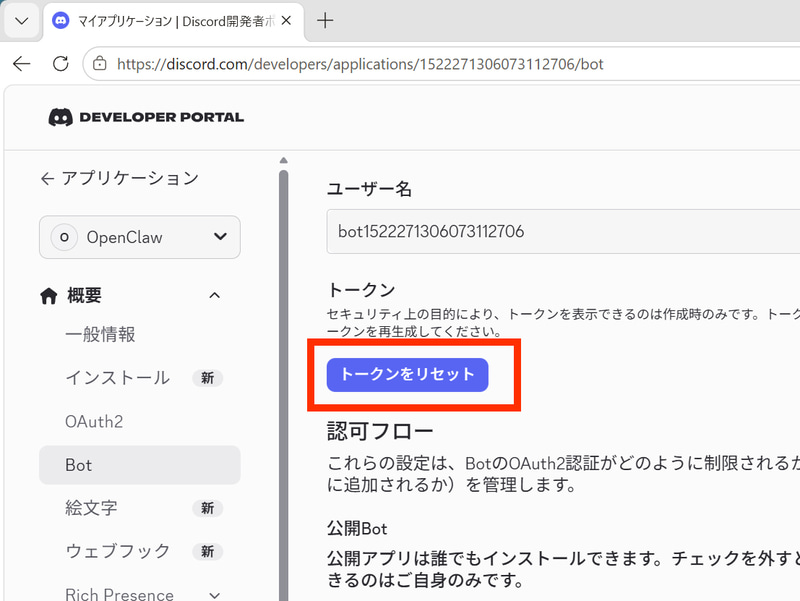Click the OpenClaw app avatar icon

pos(64,237)
